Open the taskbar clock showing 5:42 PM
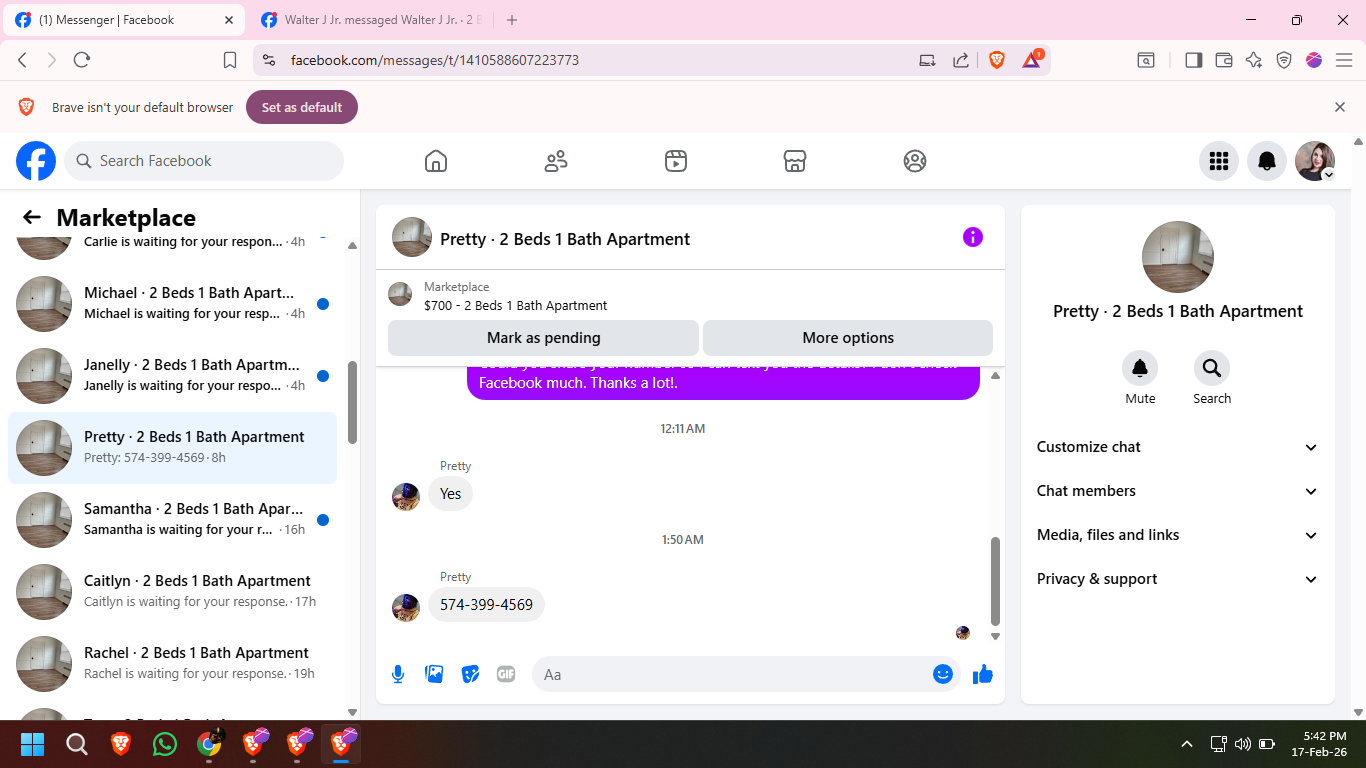Screen dimensions: 1366x768 point(1318,744)
